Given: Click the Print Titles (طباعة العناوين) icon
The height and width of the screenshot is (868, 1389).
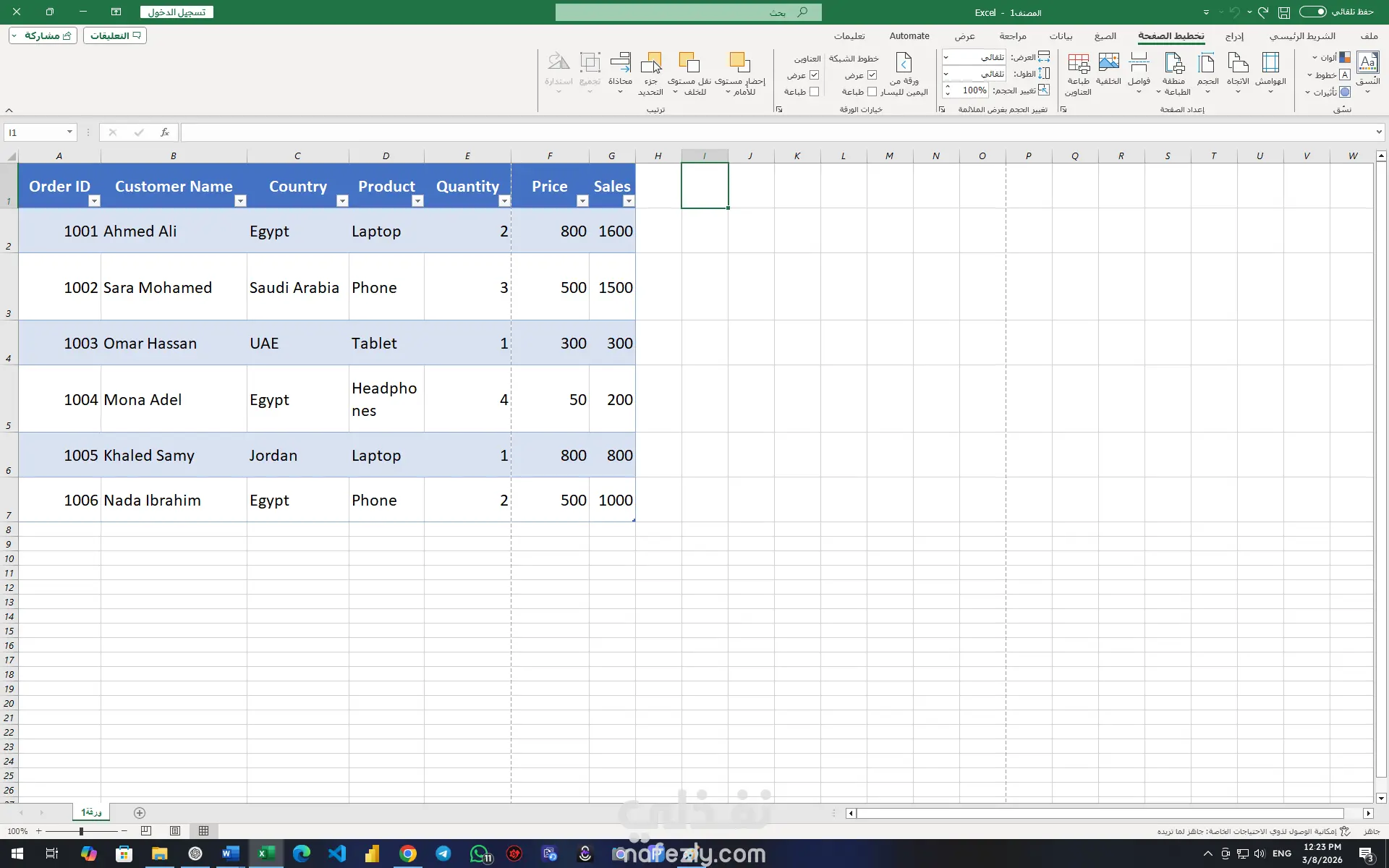Looking at the screenshot, I should coord(1078,64).
